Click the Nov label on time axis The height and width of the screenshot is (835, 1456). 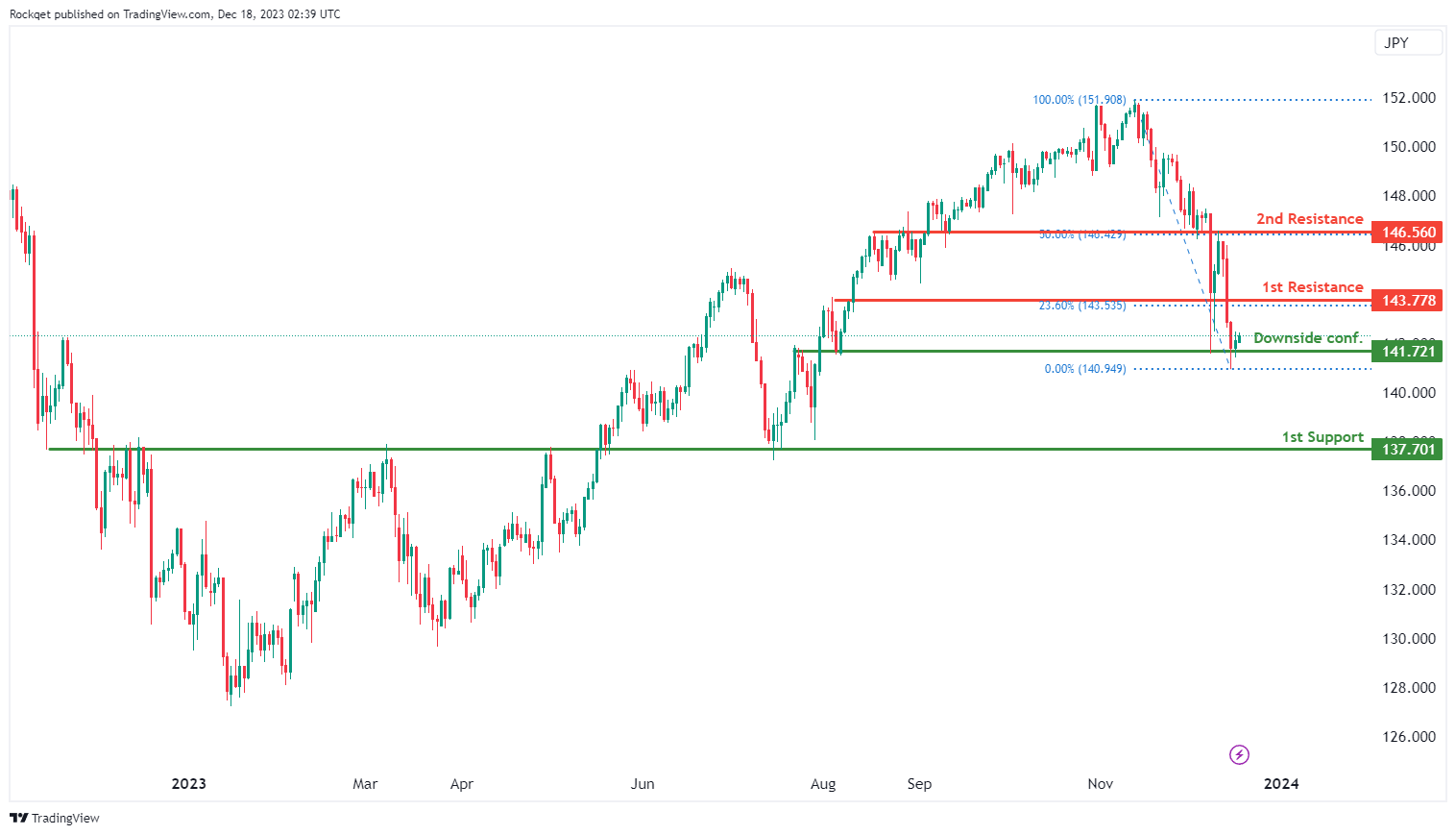point(1100,784)
